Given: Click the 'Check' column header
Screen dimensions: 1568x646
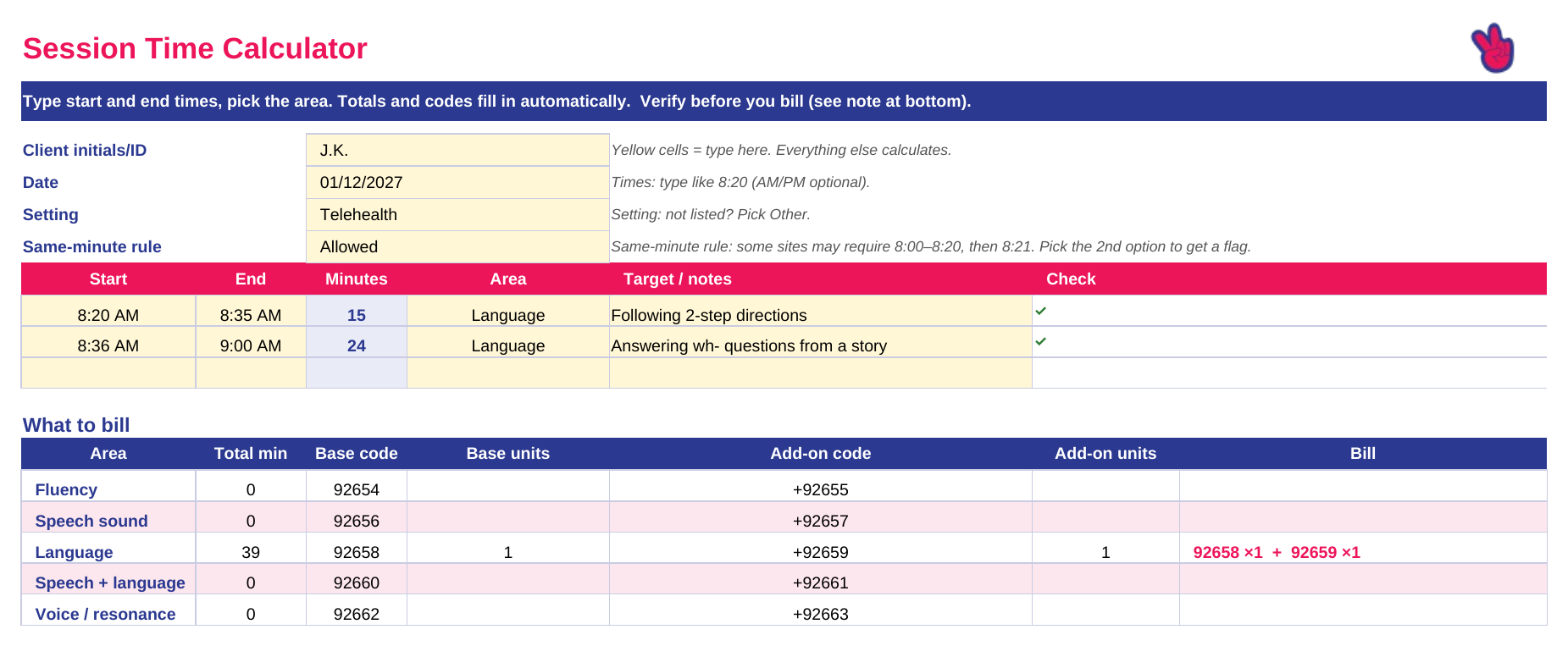Looking at the screenshot, I should coord(1071,279).
